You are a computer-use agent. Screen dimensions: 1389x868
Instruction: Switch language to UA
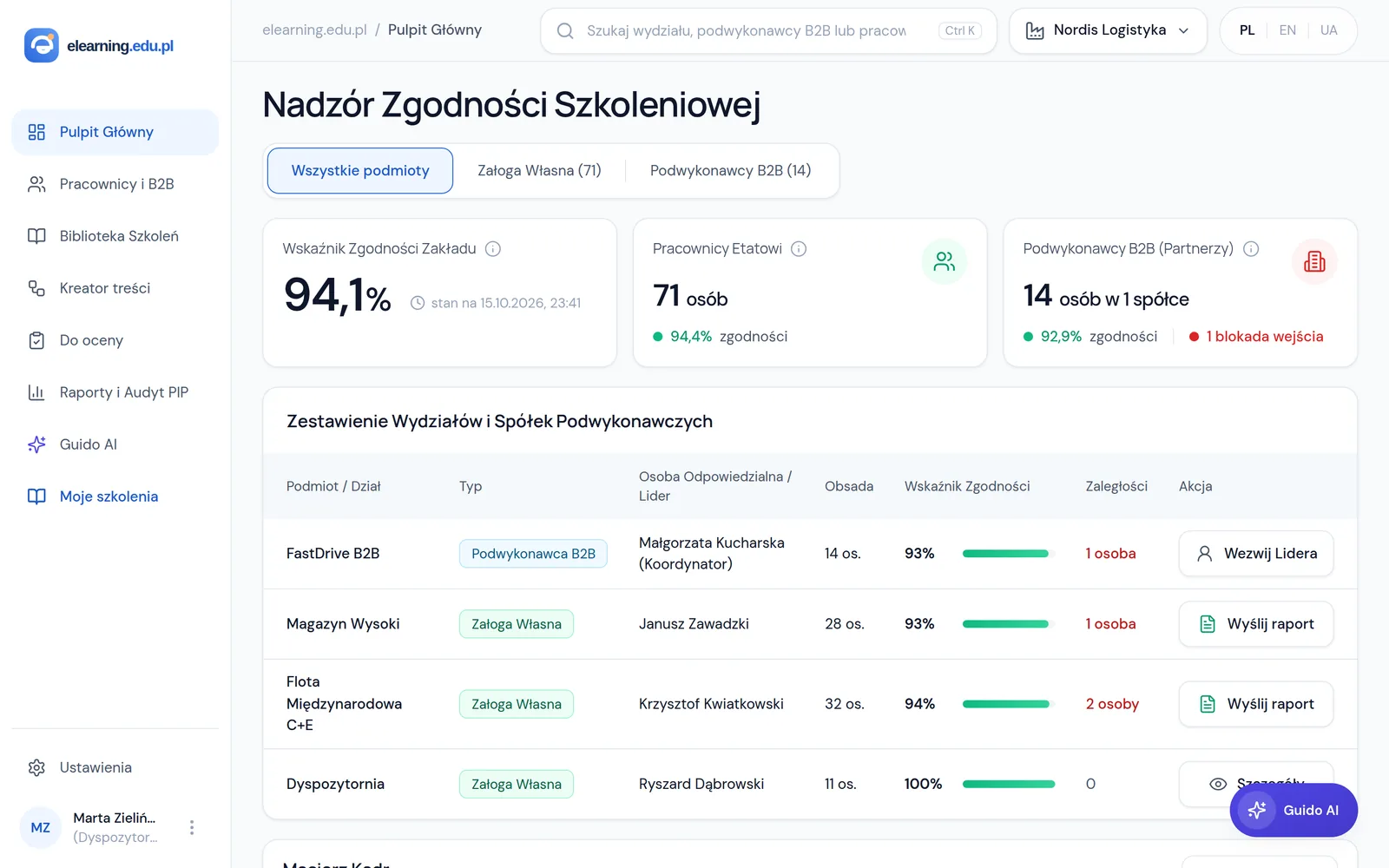1328,30
